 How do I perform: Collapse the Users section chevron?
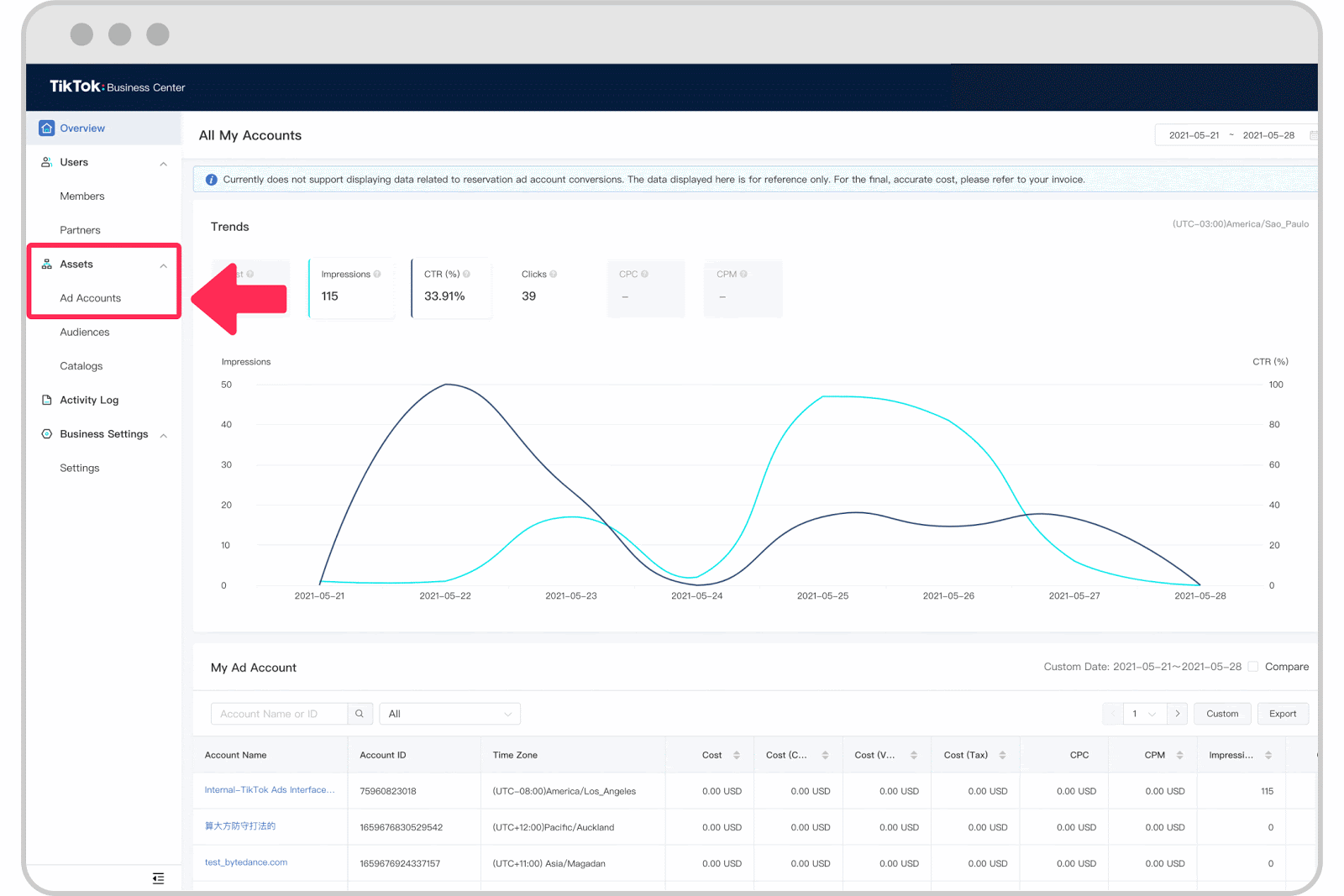tap(163, 164)
